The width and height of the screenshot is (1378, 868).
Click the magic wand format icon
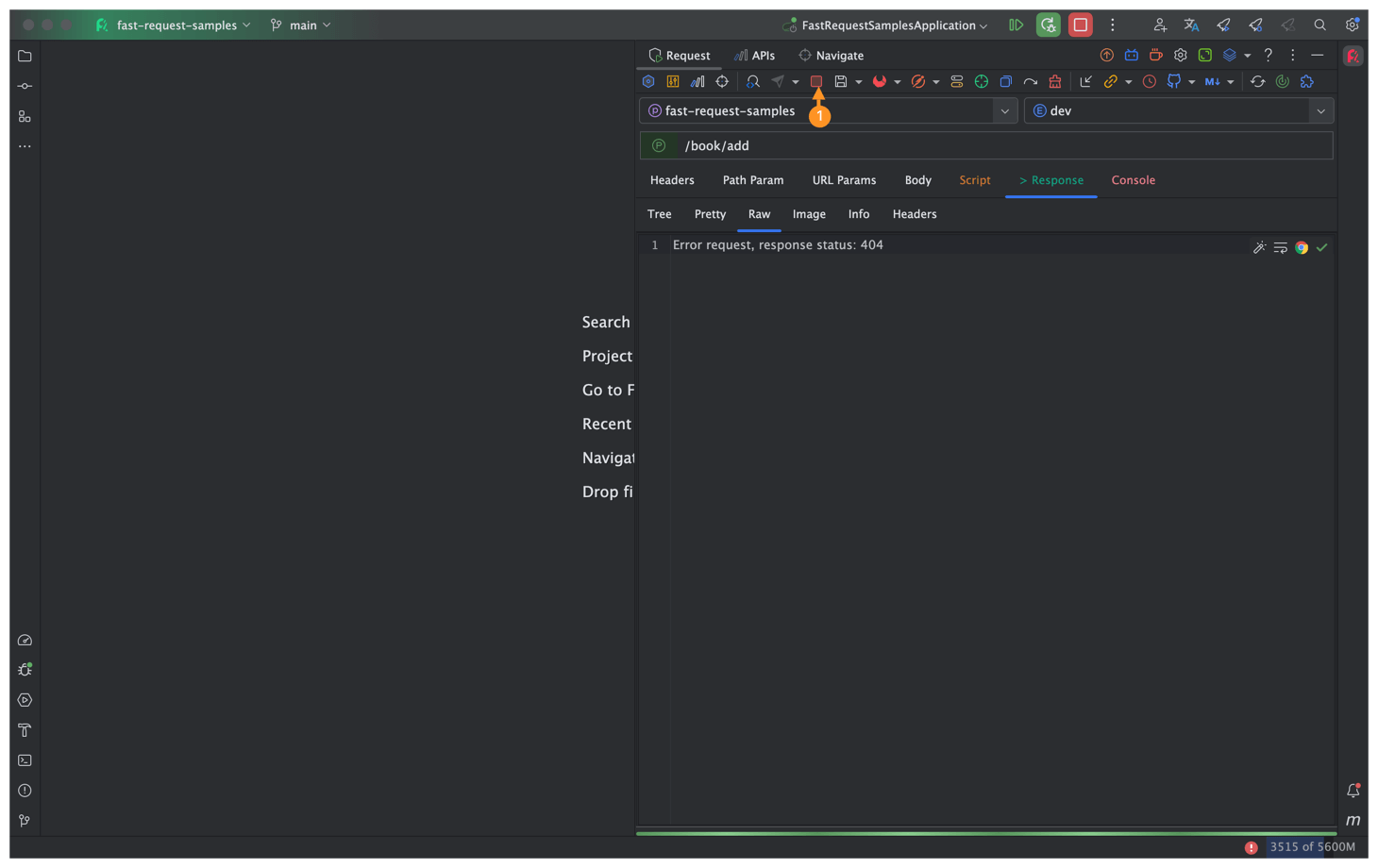click(1259, 247)
